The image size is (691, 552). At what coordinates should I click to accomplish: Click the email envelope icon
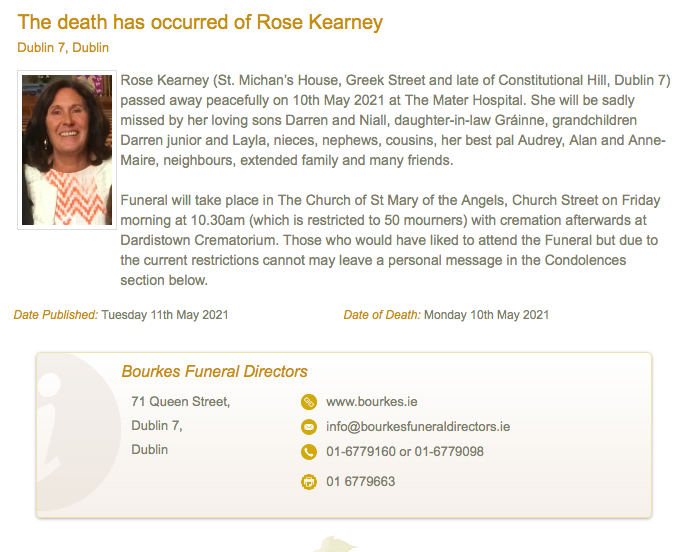click(x=309, y=427)
